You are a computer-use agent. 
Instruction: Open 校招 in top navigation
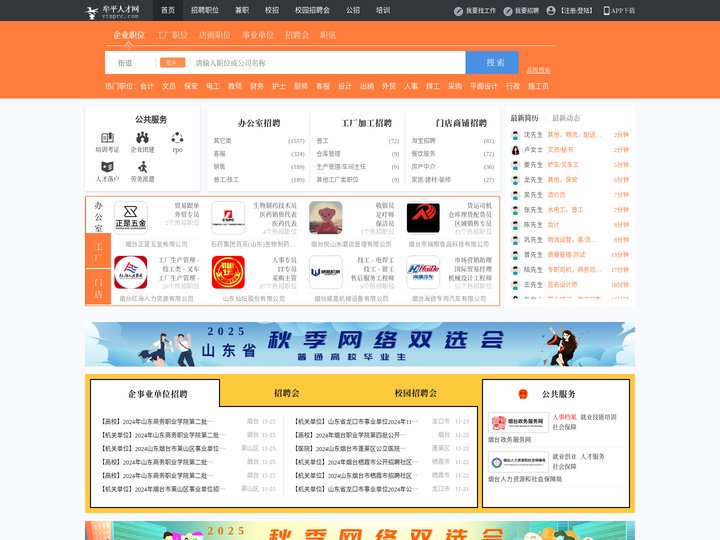coord(272,10)
